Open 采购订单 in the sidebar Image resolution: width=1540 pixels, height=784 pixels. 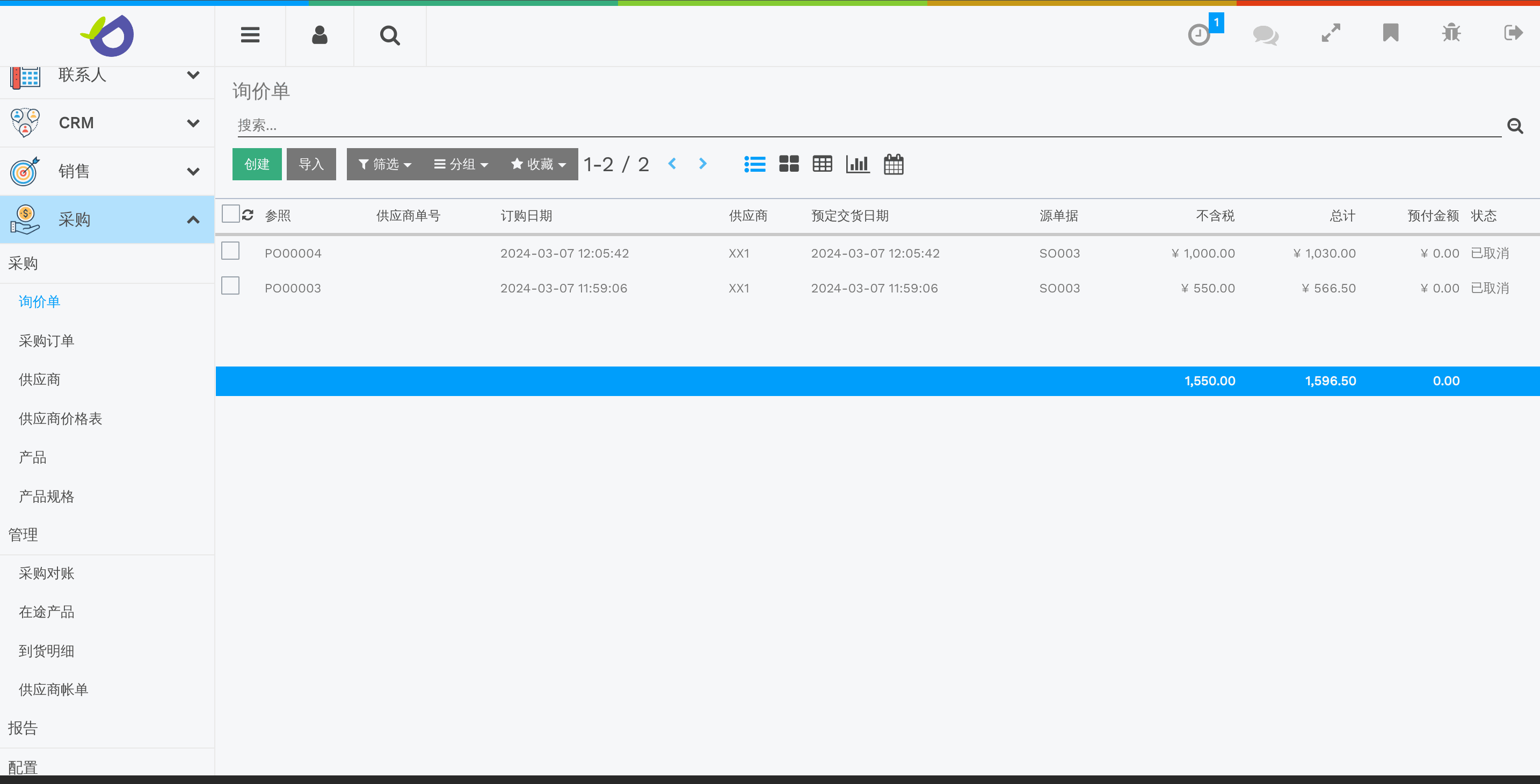coord(46,341)
